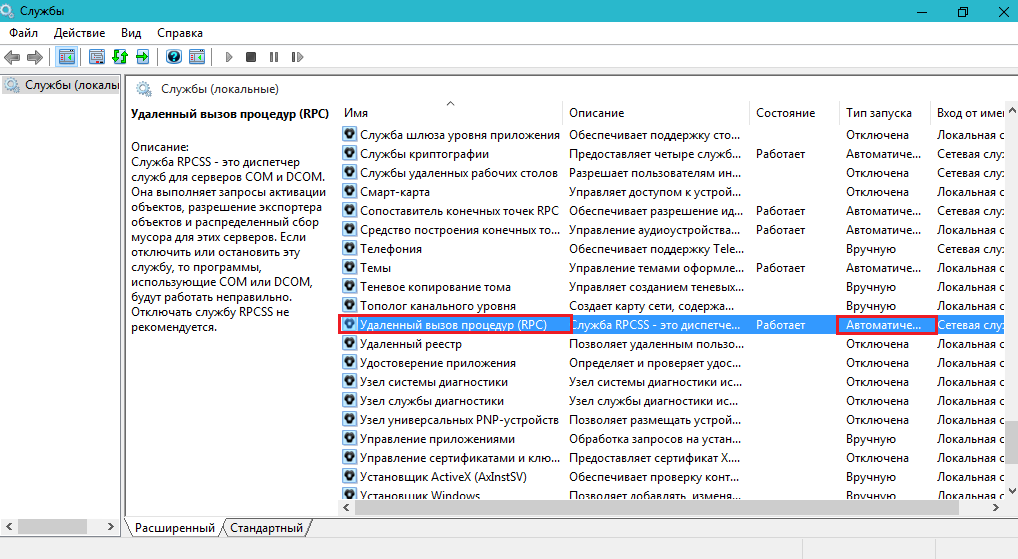The height and width of the screenshot is (559, 1018).
Task: Click the Forward arrow in the toolbar
Action: [x=35, y=57]
